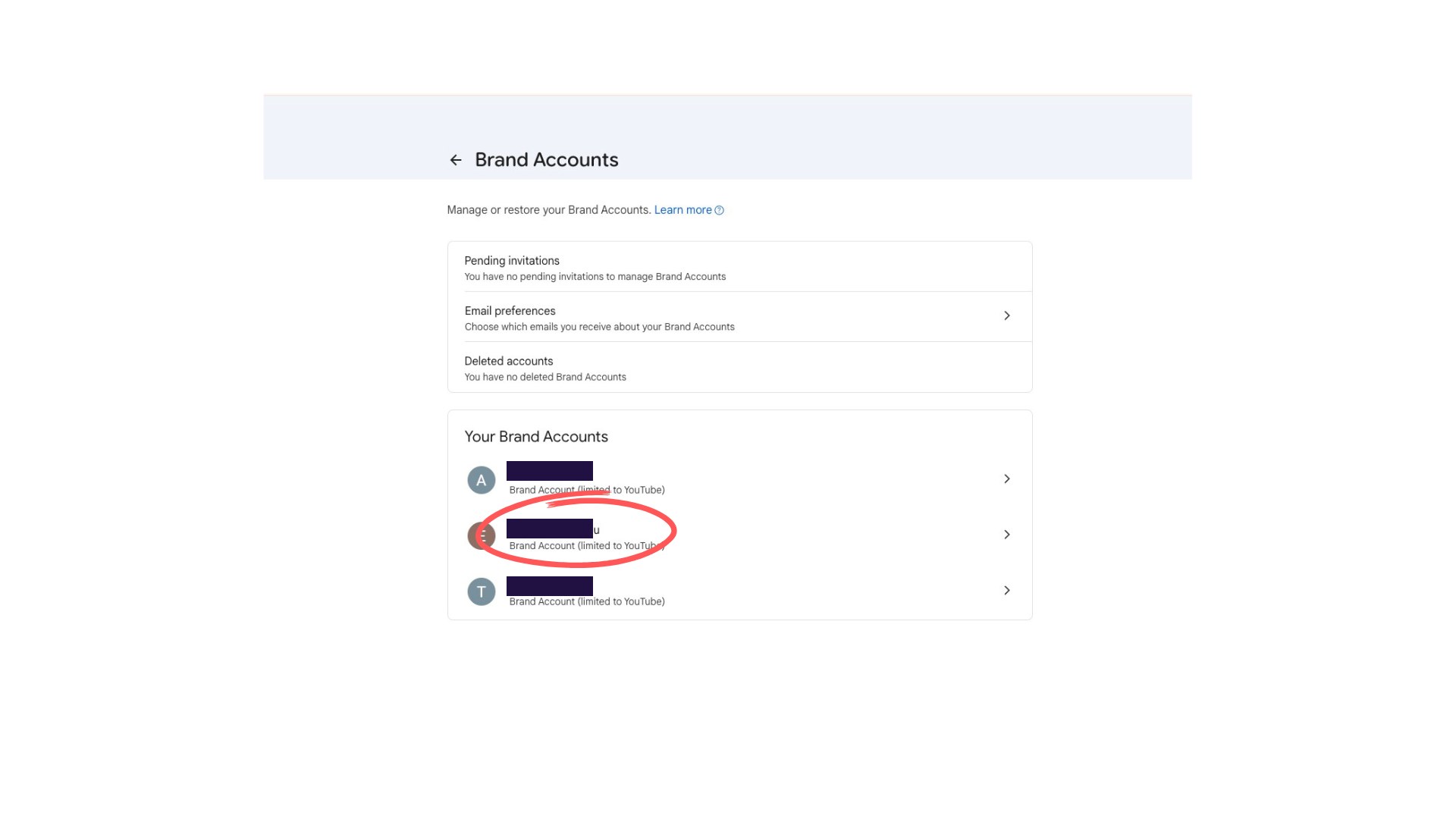Click the question mark help icon after Learn more

(719, 210)
